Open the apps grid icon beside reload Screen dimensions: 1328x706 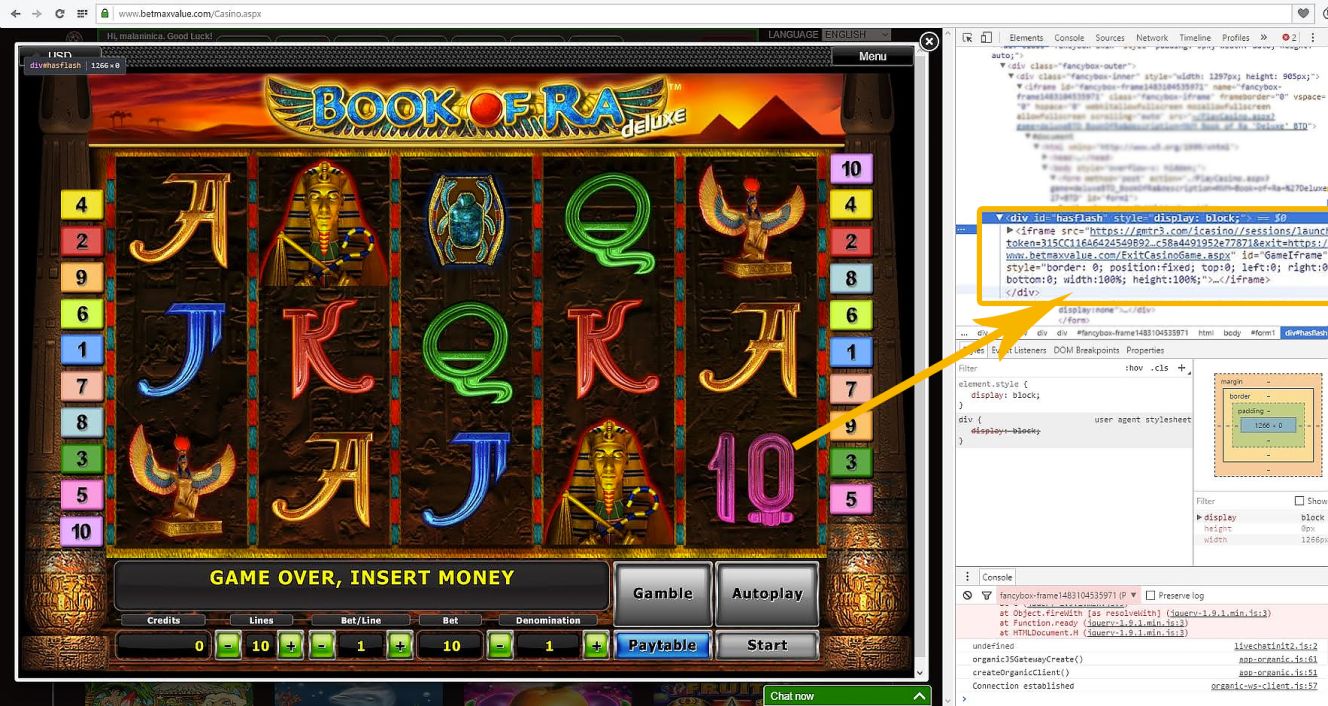[x=81, y=14]
